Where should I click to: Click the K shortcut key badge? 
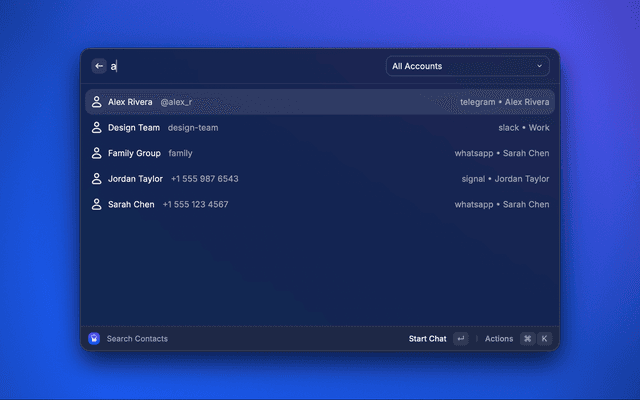coord(545,339)
